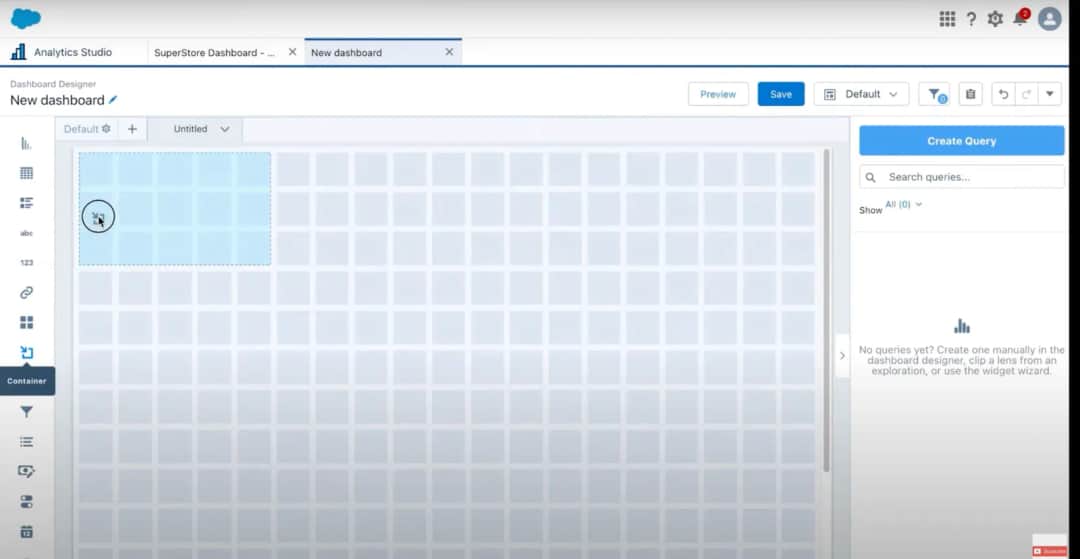View notifications bell
Screen dimensions: 1080x559
[x=1020, y=19]
